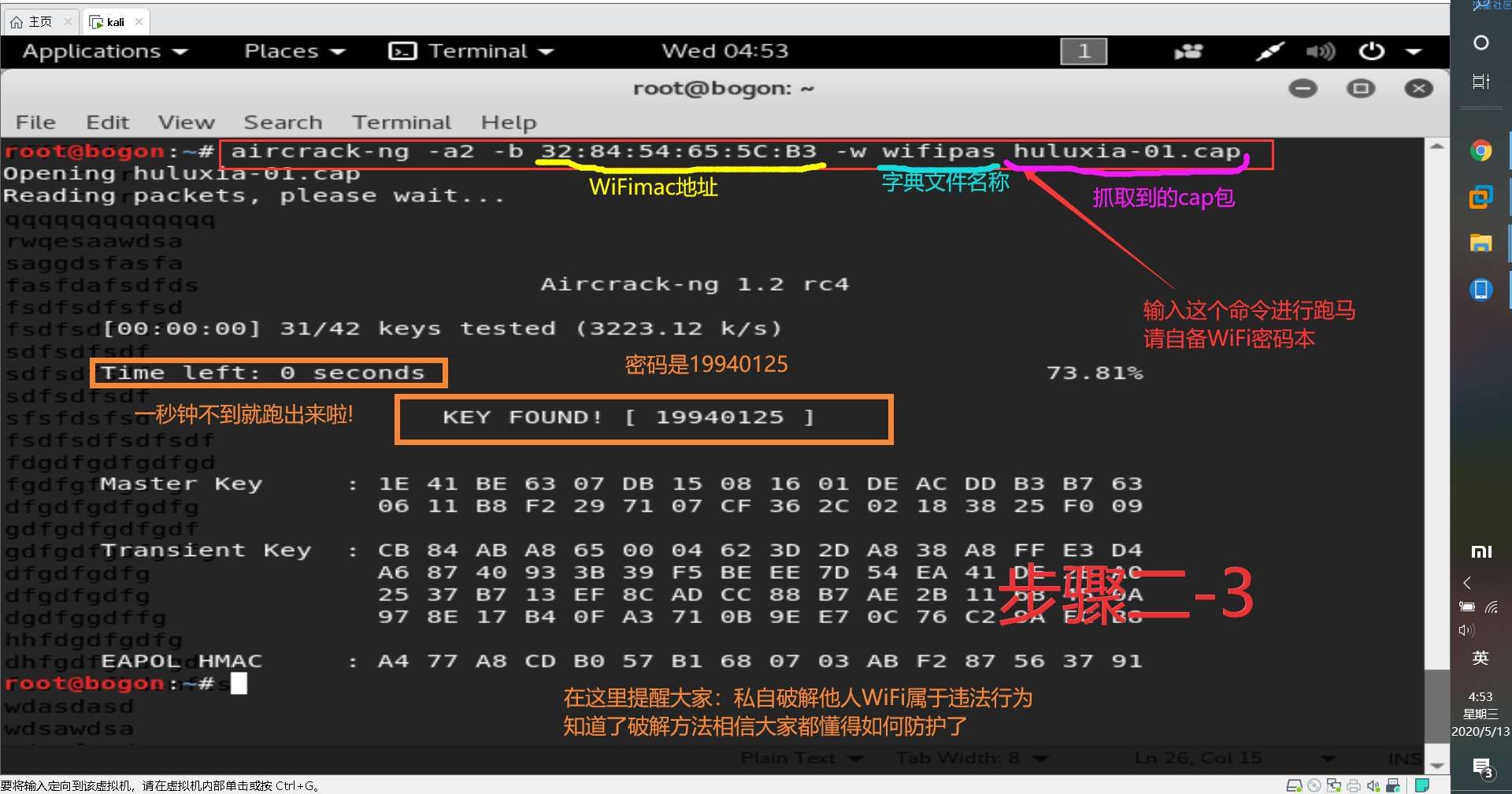Click the INS indicator in editor status bar

[x=1404, y=758]
